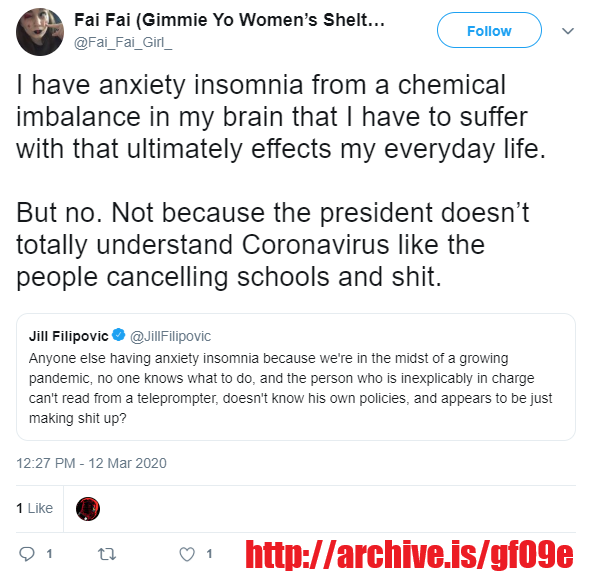This screenshot has width=595, height=572.
Task: Open Jill Filipovic's name in quoted tweet
Action: pos(69,336)
